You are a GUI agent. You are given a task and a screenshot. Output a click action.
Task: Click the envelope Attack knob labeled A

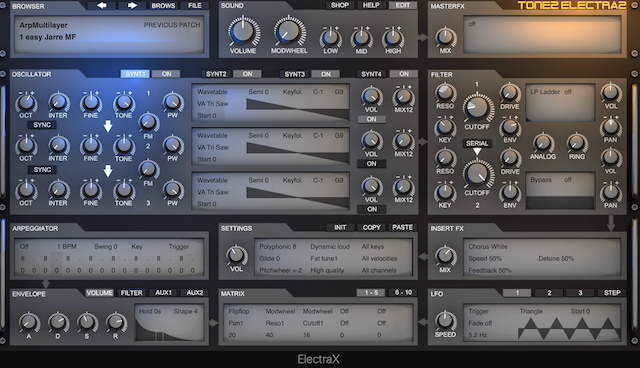click(29, 322)
